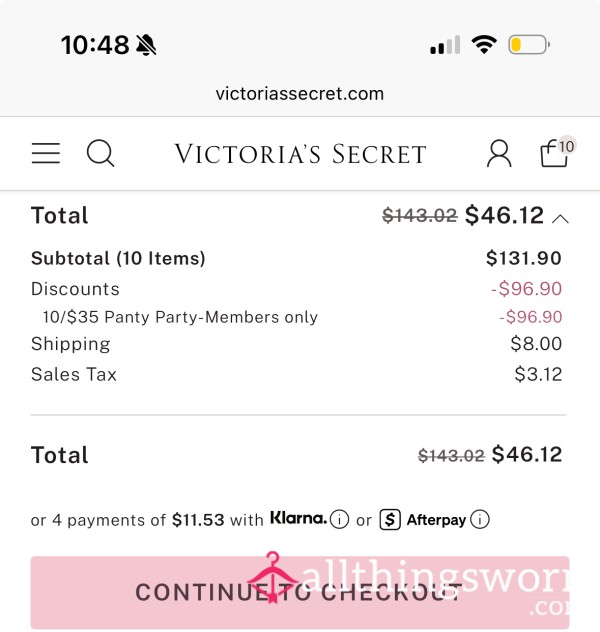This screenshot has height=632, width=600.
Task: Open the account profile icon
Action: tap(499, 153)
